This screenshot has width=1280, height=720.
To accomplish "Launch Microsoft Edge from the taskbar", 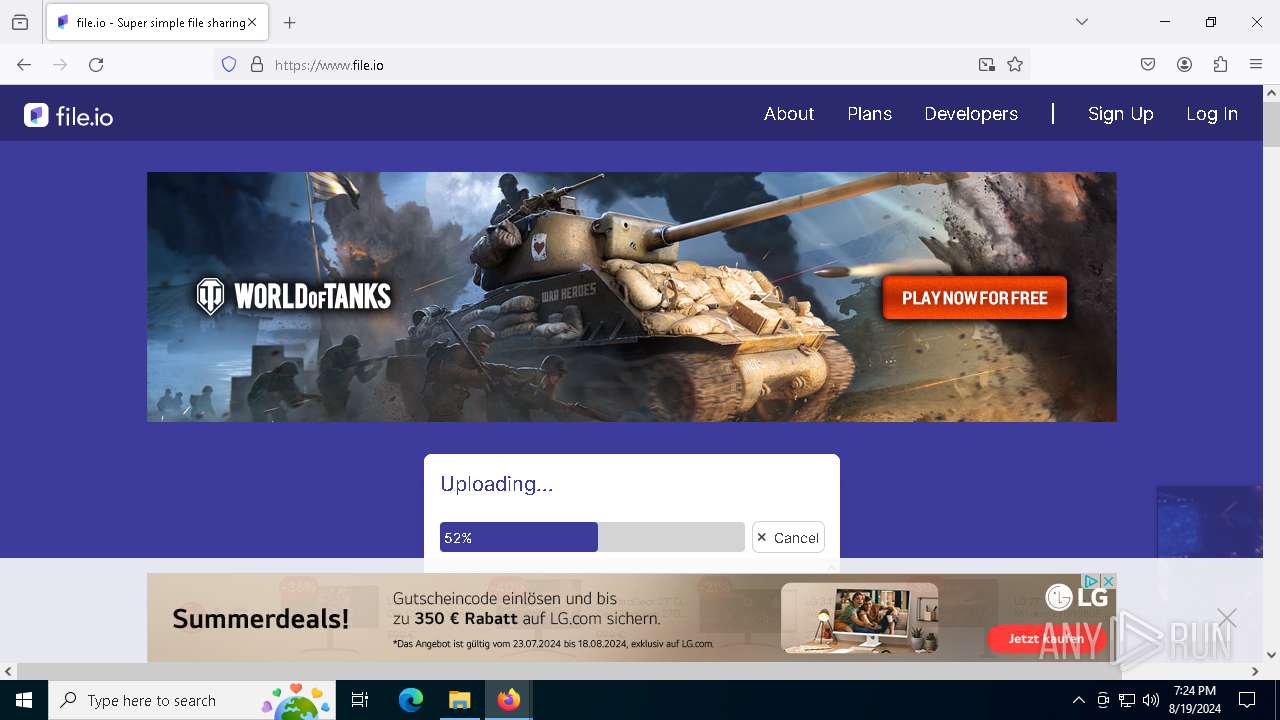I will (411, 700).
